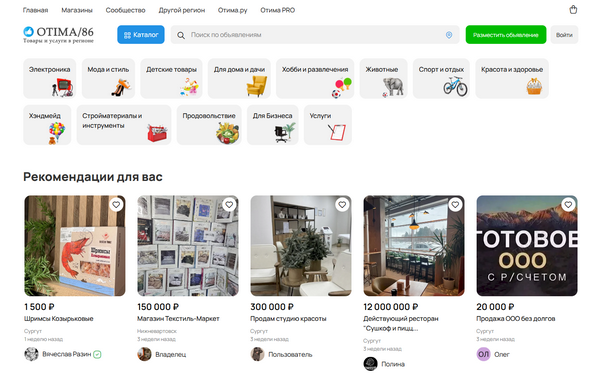Screen dimensions: 600x380
Task: Open the Спорт и отдых bicycle category
Action: [x=441, y=78]
